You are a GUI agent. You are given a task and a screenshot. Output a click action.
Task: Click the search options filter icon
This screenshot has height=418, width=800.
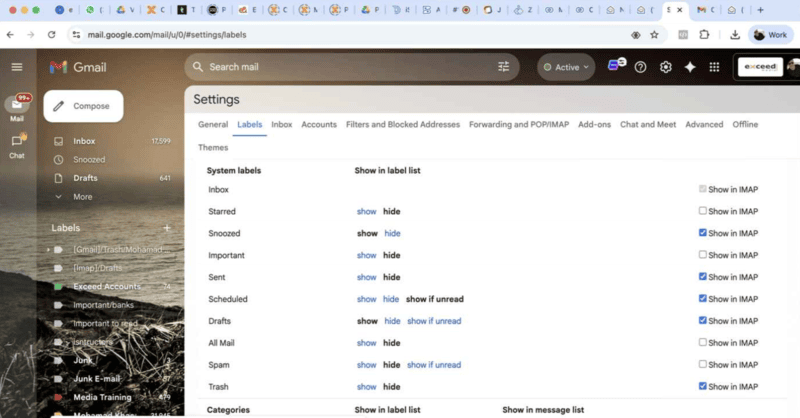pyautogui.click(x=503, y=67)
